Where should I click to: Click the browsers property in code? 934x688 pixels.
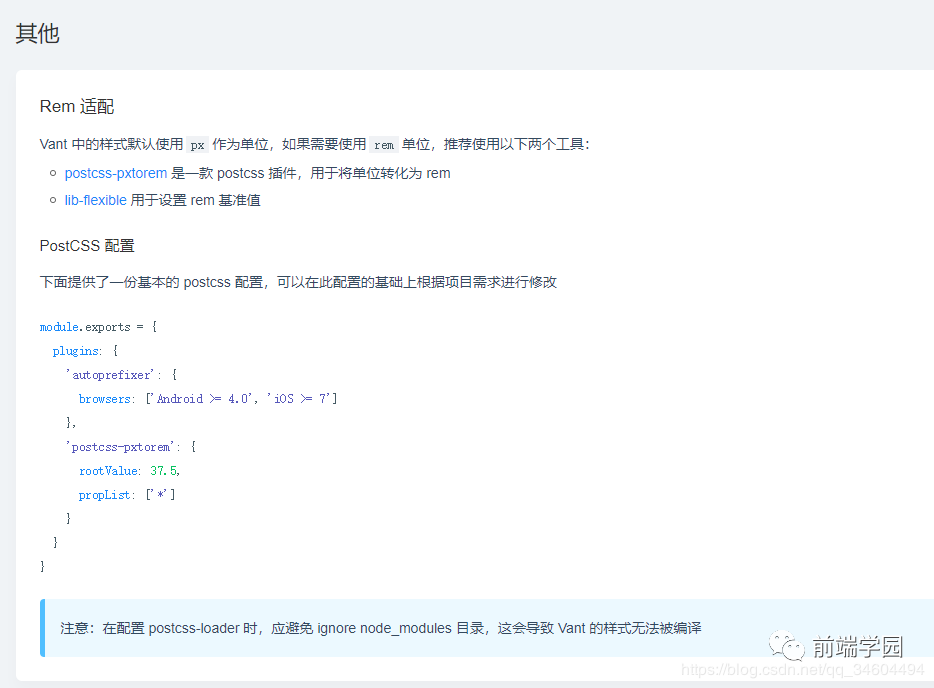[x=106, y=399]
